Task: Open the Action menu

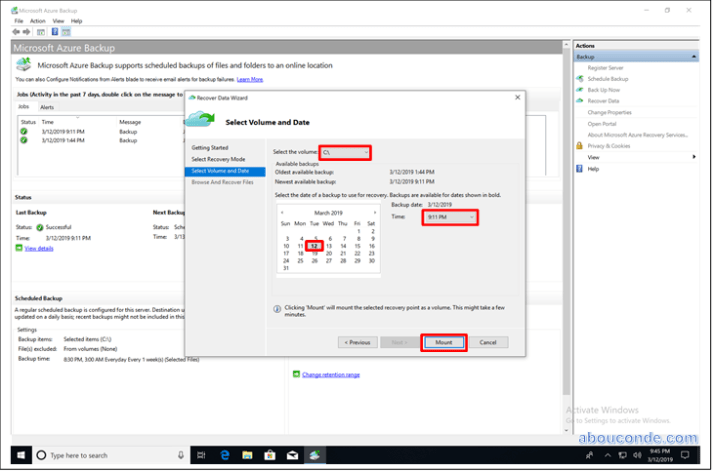Action: coord(38,20)
